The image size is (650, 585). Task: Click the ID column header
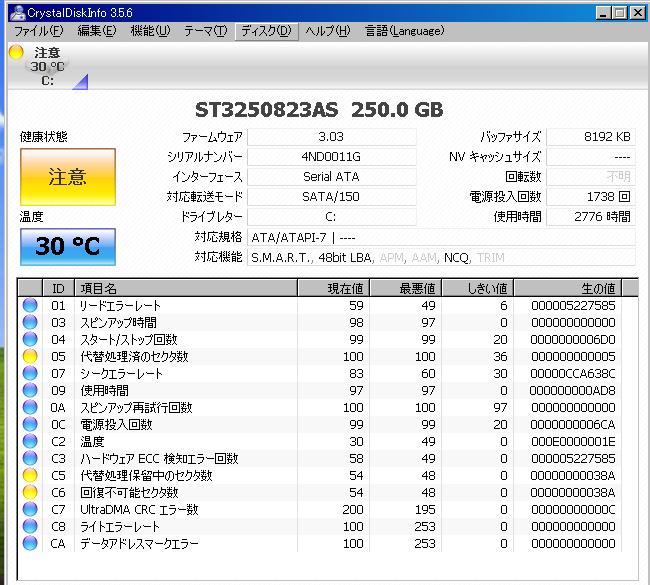tap(58, 288)
